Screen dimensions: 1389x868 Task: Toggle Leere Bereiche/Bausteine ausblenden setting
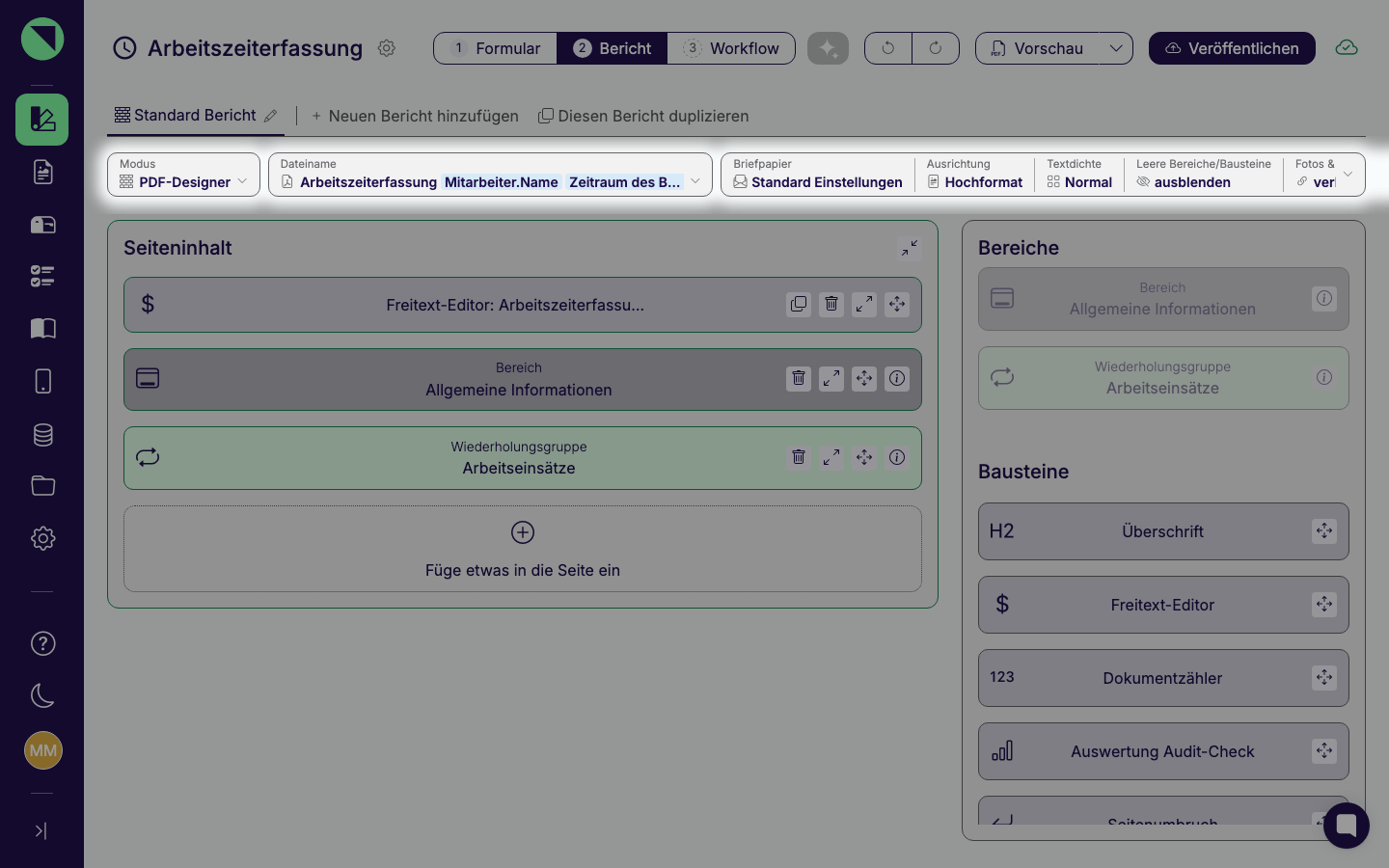click(1203, 174)
